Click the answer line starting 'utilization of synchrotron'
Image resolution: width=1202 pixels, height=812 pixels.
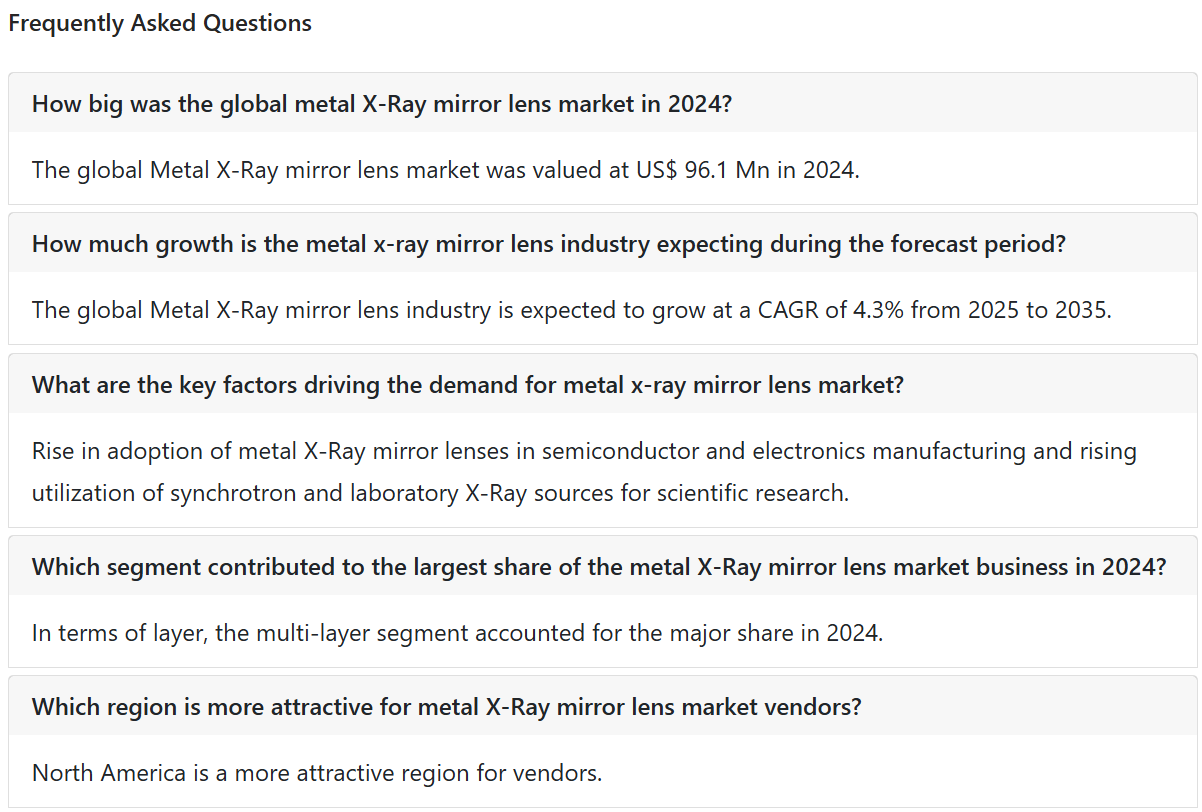[x=440, y=492]
